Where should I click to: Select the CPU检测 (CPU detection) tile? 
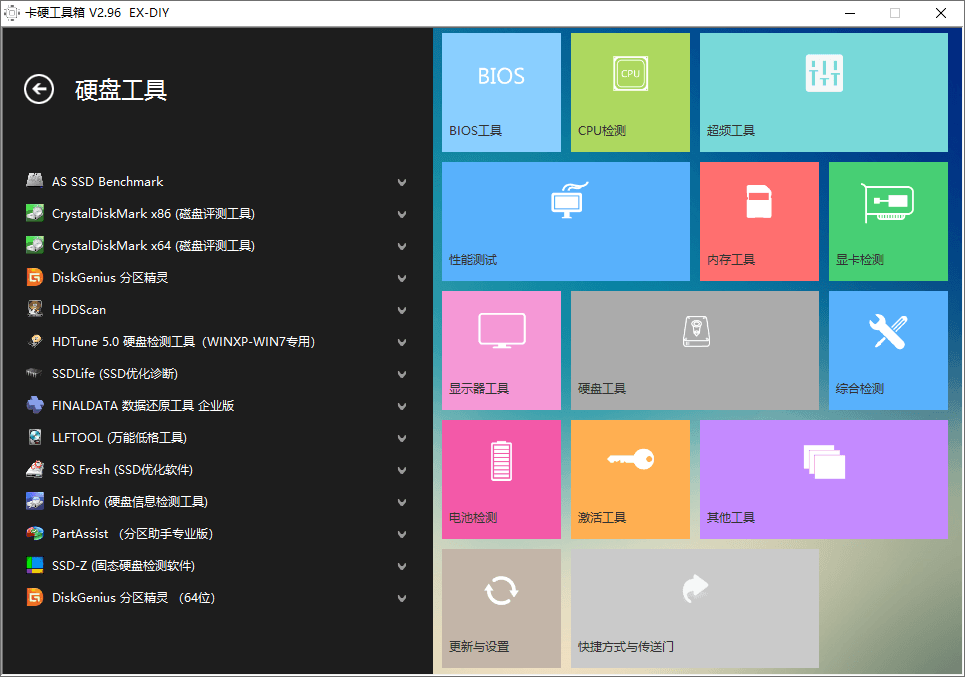click(x=629, y=92)
